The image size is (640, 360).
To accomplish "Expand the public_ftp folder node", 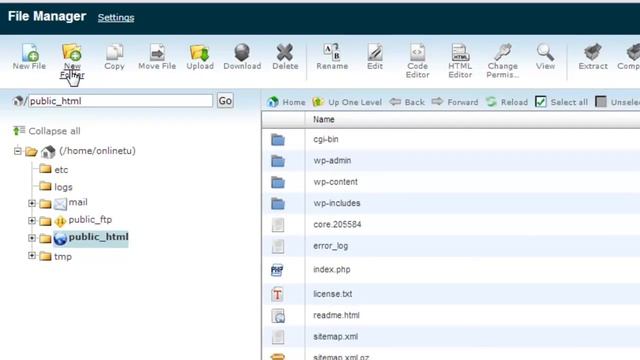I will (32, 220).
